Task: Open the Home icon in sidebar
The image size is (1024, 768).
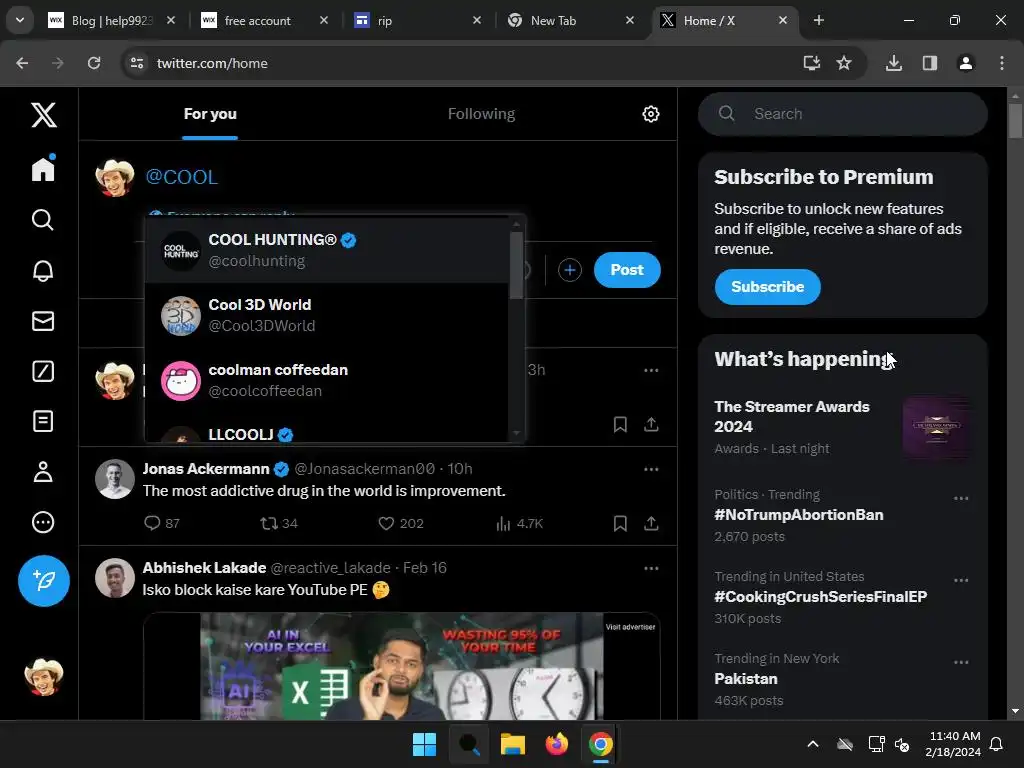Action: [x=43, y=168]
